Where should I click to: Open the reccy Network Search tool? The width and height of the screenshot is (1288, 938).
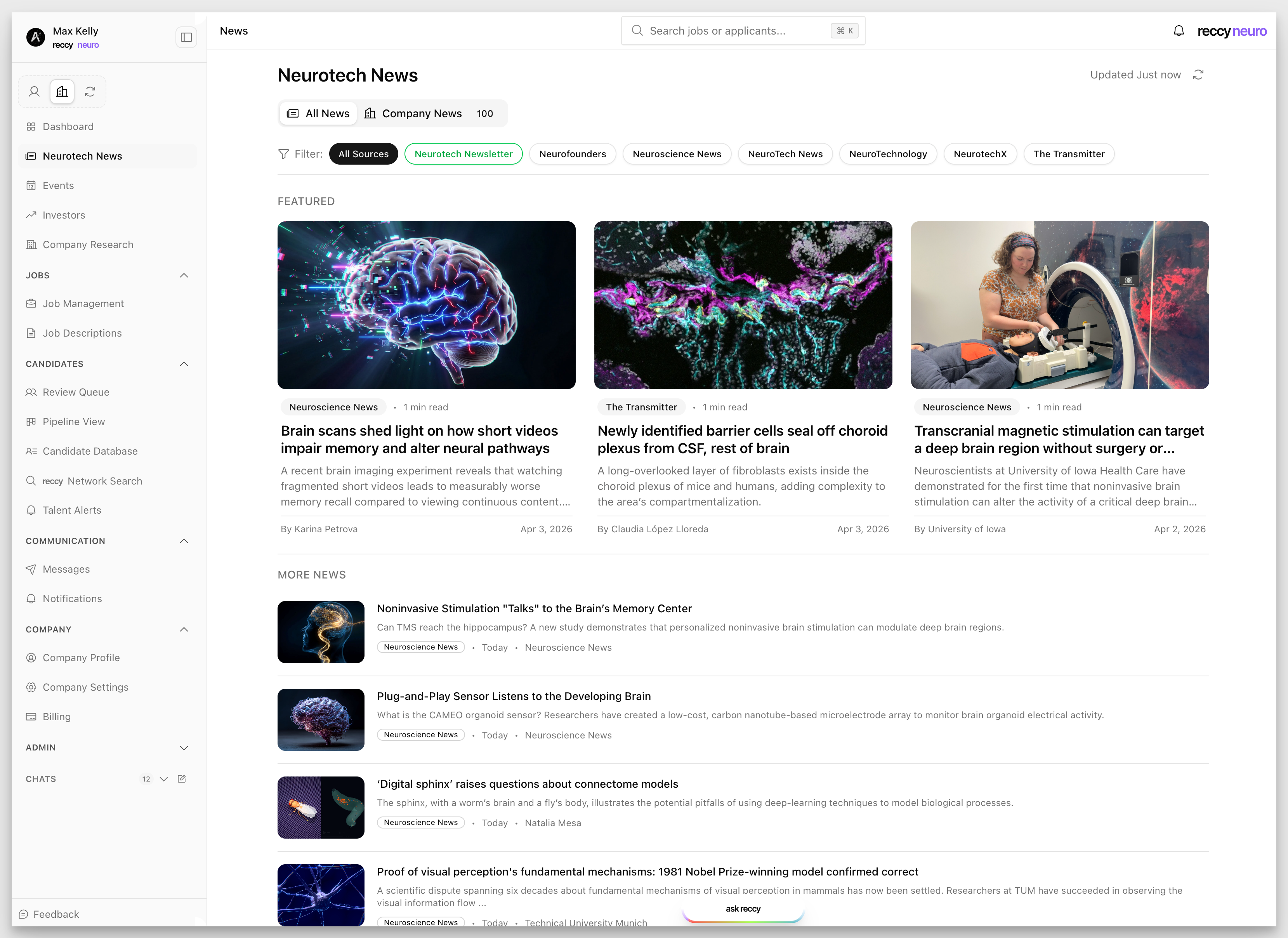tap(92, 481)
